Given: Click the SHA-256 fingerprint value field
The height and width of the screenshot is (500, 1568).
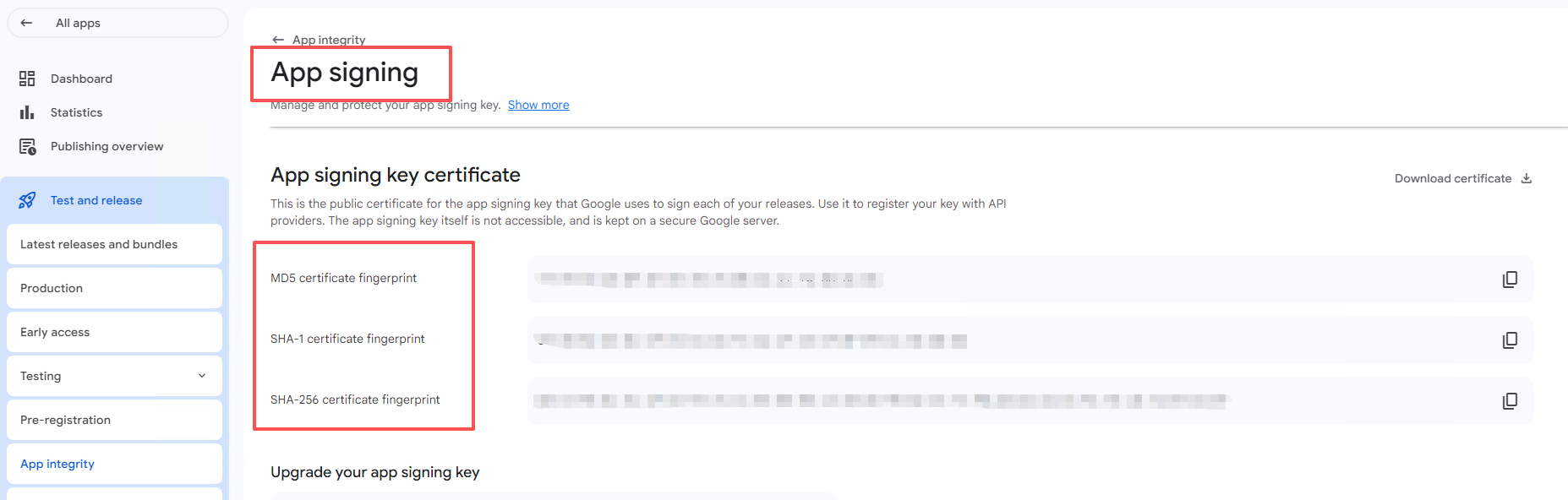Looking at the screenshot, I should pos(879,401).
